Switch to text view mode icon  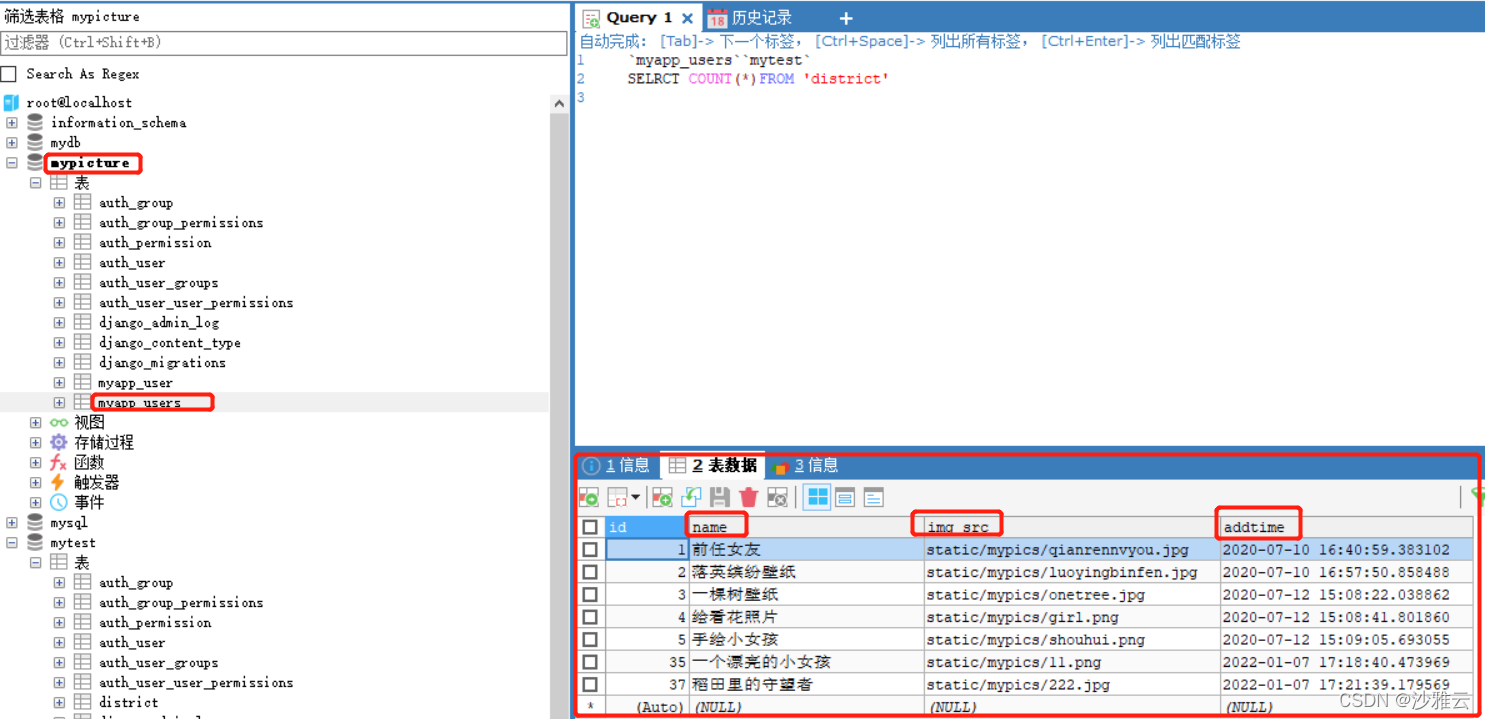point(873,497)
